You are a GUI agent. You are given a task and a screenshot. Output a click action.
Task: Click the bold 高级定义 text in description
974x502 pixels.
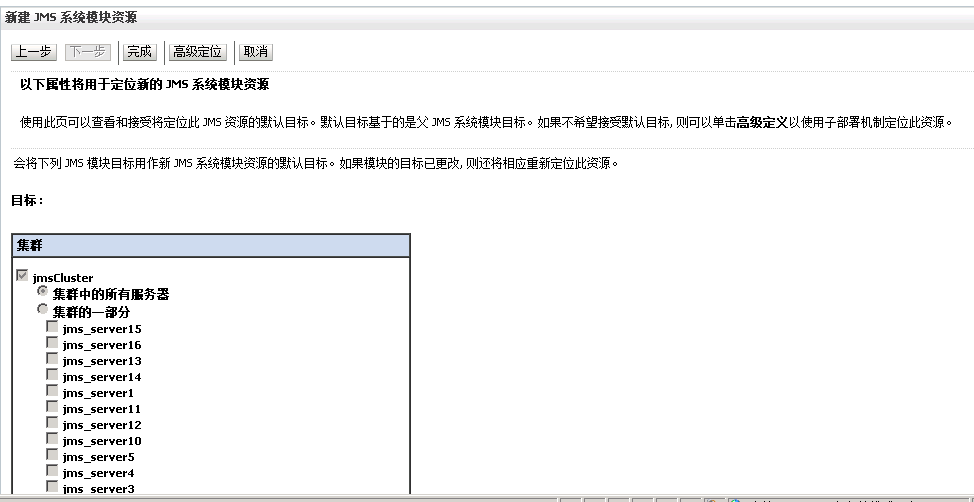point(762,122)
